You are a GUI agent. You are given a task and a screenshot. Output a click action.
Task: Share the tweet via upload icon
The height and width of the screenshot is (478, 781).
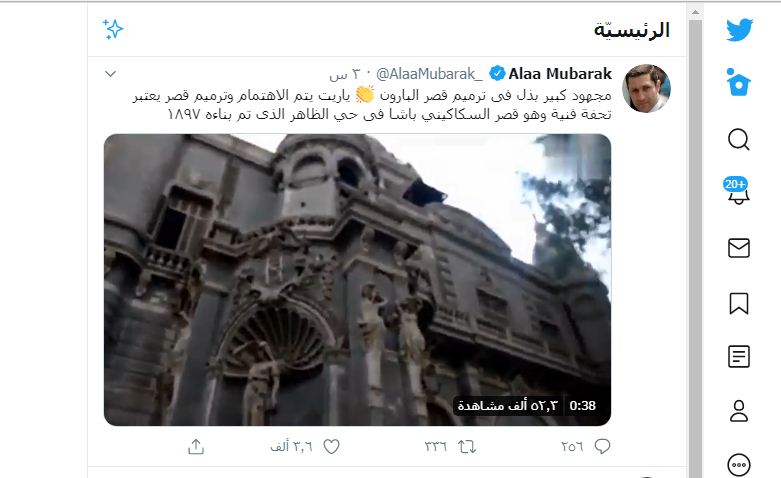coord(196,447)
